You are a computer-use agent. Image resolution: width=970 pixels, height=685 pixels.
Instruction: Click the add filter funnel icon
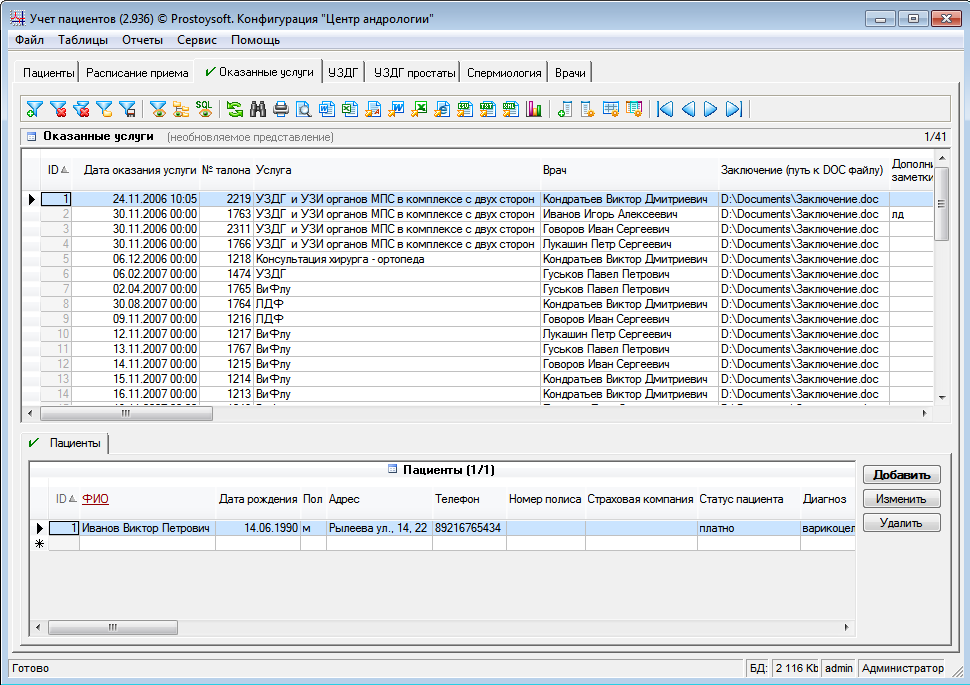click(35, 109)
